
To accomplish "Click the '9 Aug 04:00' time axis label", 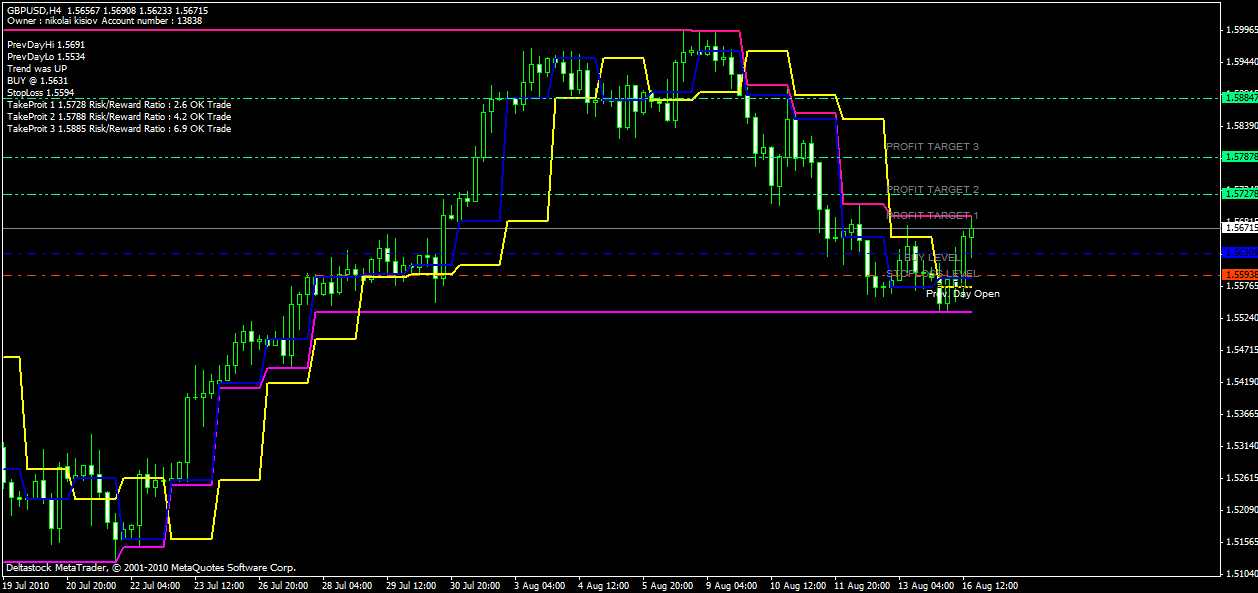I will (731, 585).
